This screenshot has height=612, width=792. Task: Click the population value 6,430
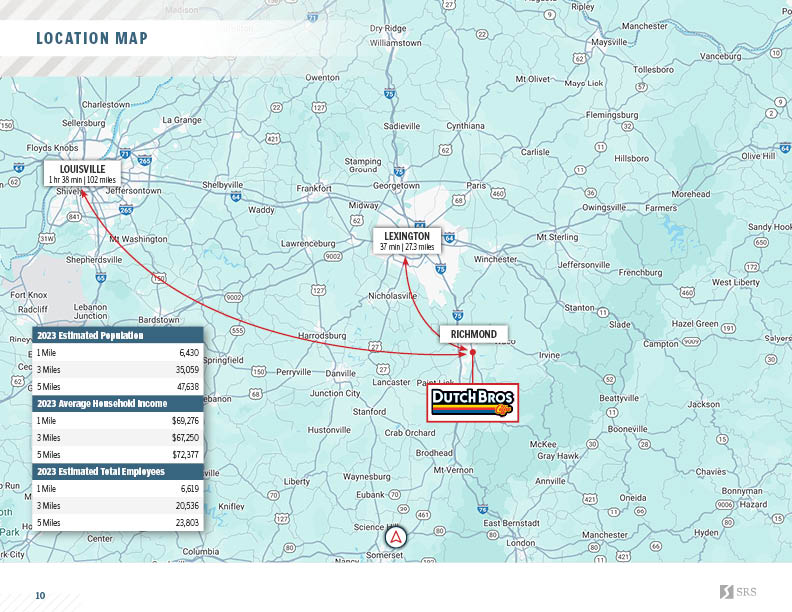coord(189,352)
